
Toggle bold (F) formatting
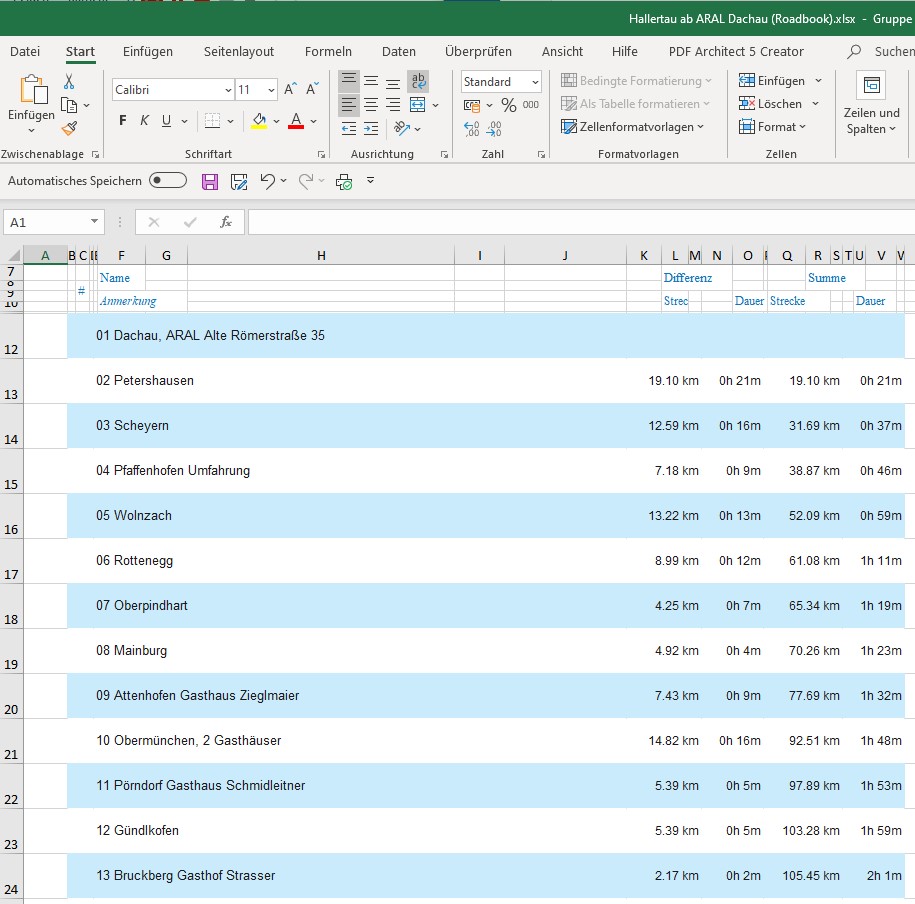(123, 121)
